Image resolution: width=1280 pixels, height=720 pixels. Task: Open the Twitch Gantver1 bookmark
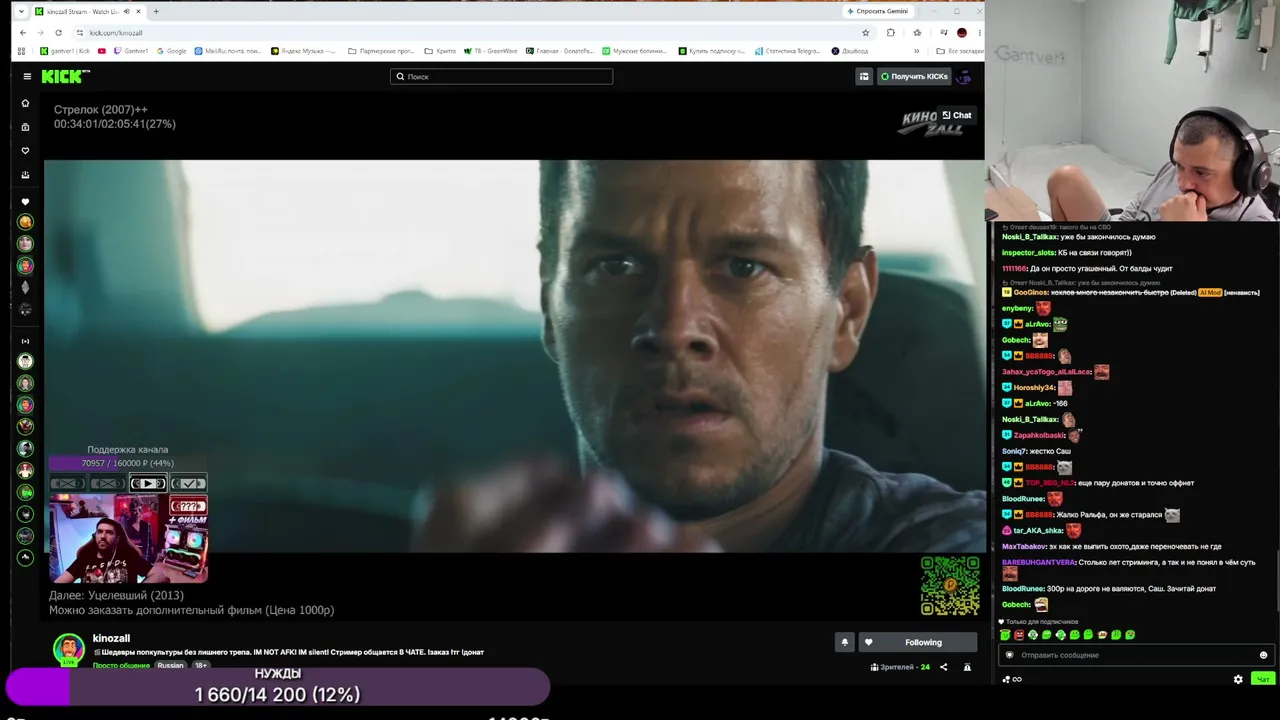[131, 51]
